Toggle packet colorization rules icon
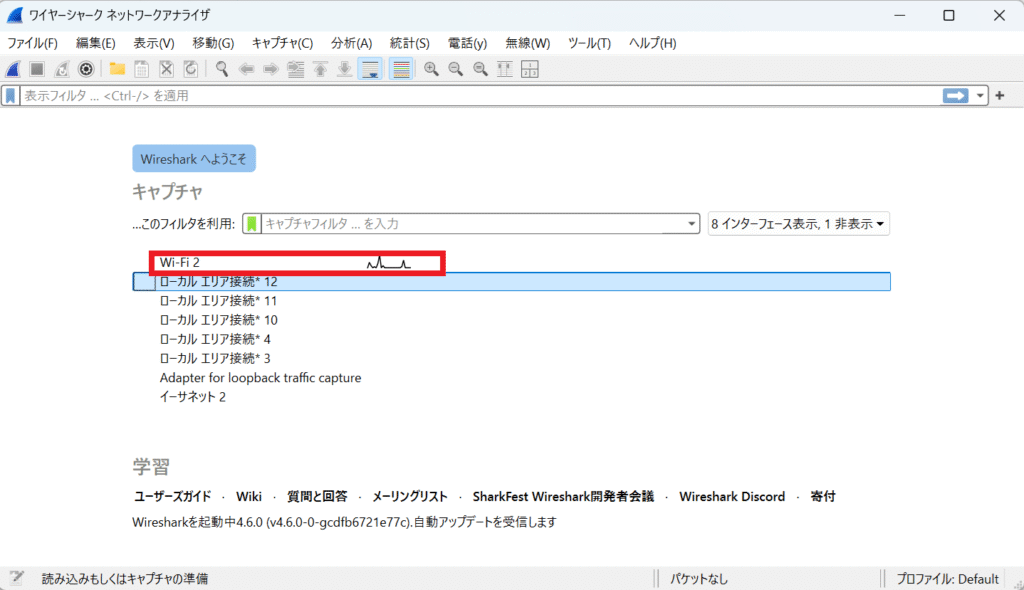This screenshot has width=1024, height=590. tap(401, 69)
